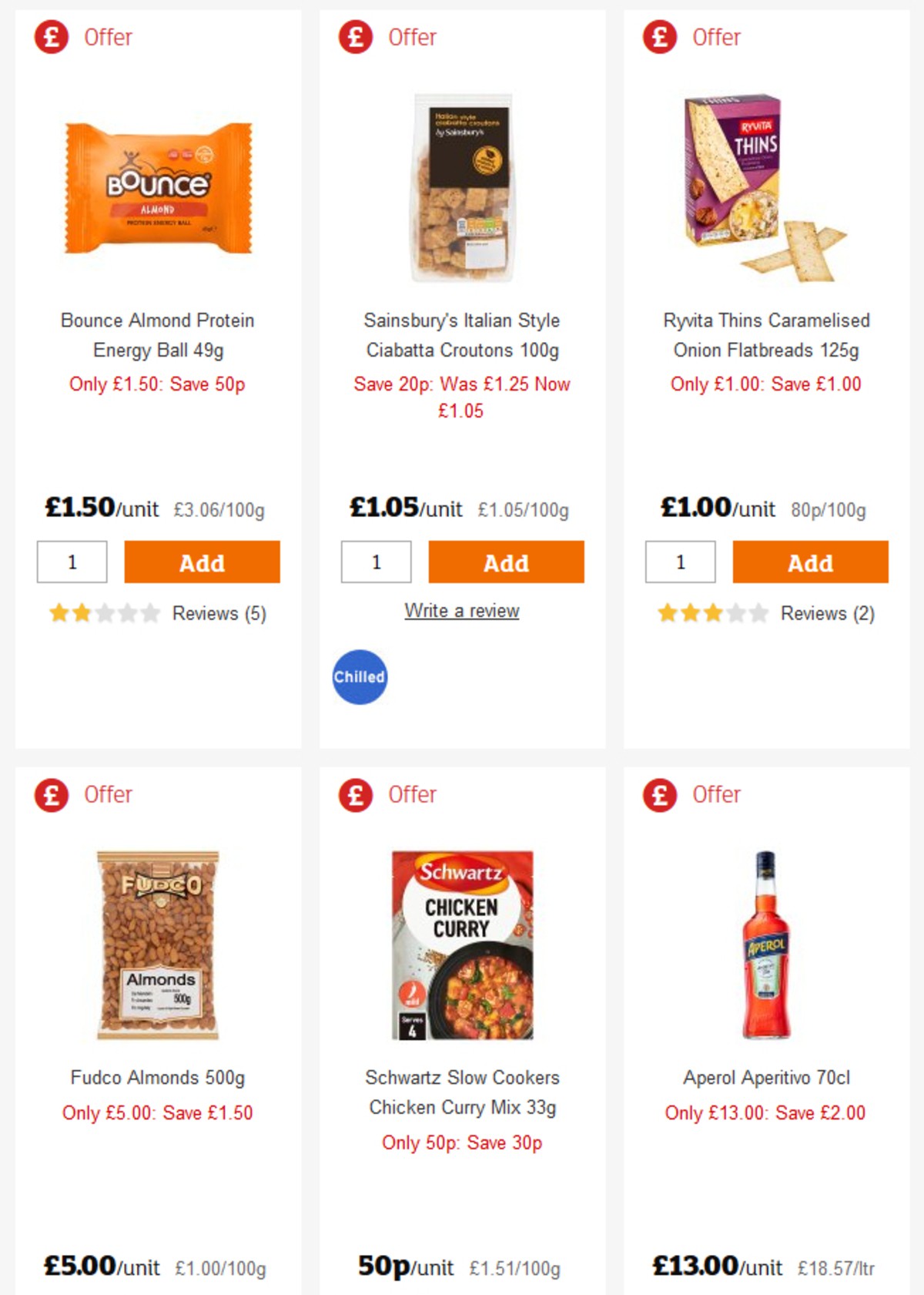924x1295 pixels.
Task: Select the Aperol Aperitivo 70cl product title
Action: 765,1078
